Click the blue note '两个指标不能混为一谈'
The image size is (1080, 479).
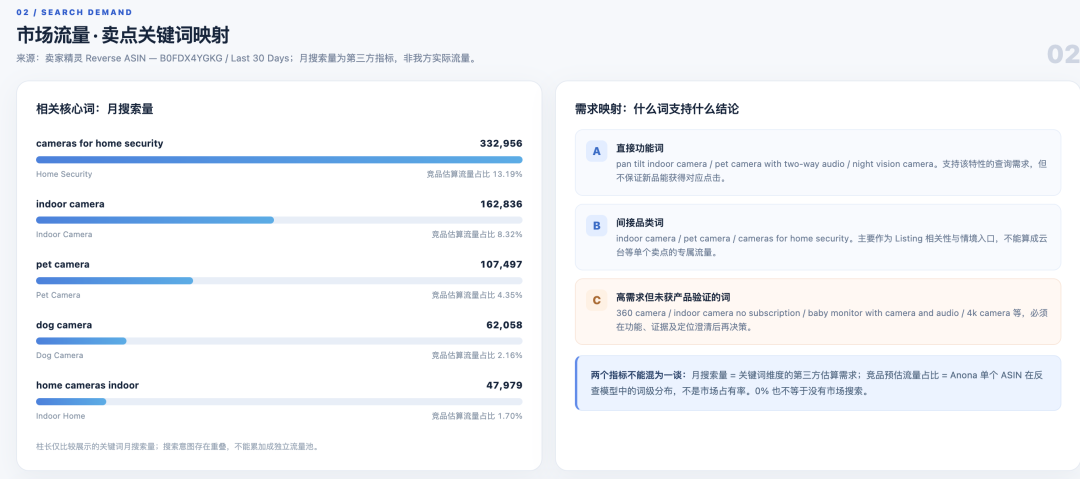pyautogui.click(x=818, y=383)
